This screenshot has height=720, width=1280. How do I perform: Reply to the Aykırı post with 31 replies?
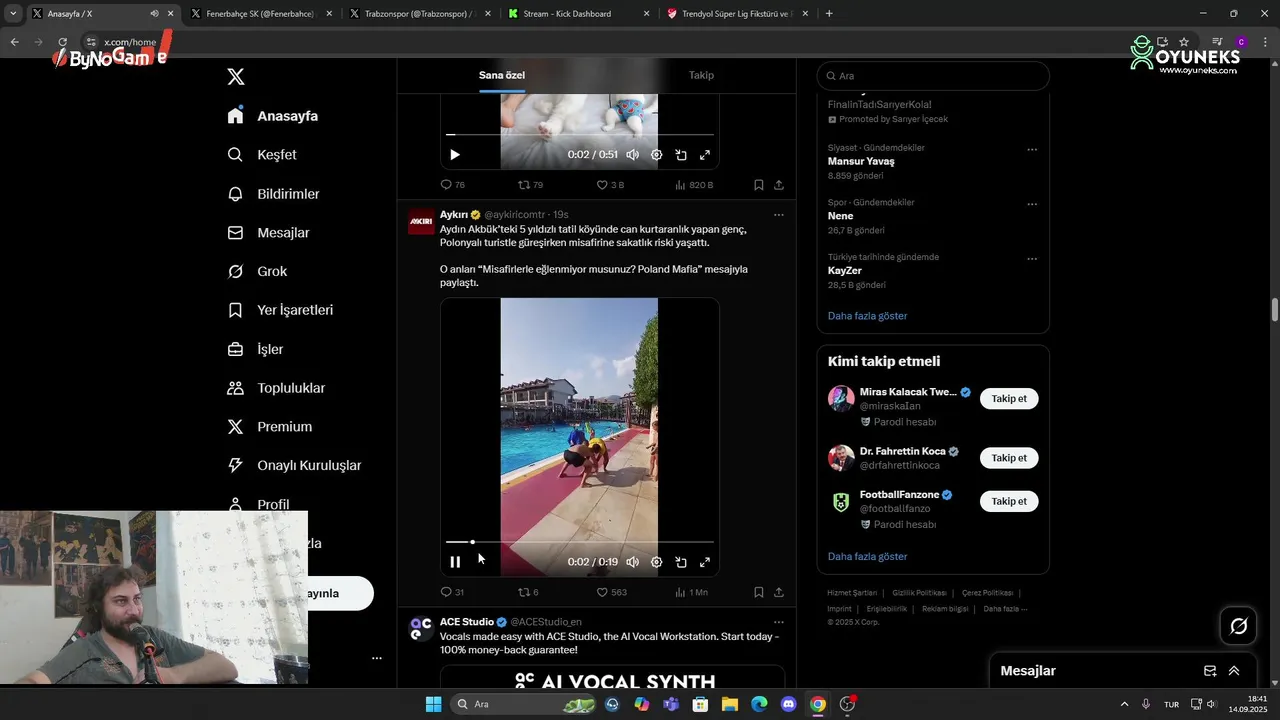pos(452,592)
